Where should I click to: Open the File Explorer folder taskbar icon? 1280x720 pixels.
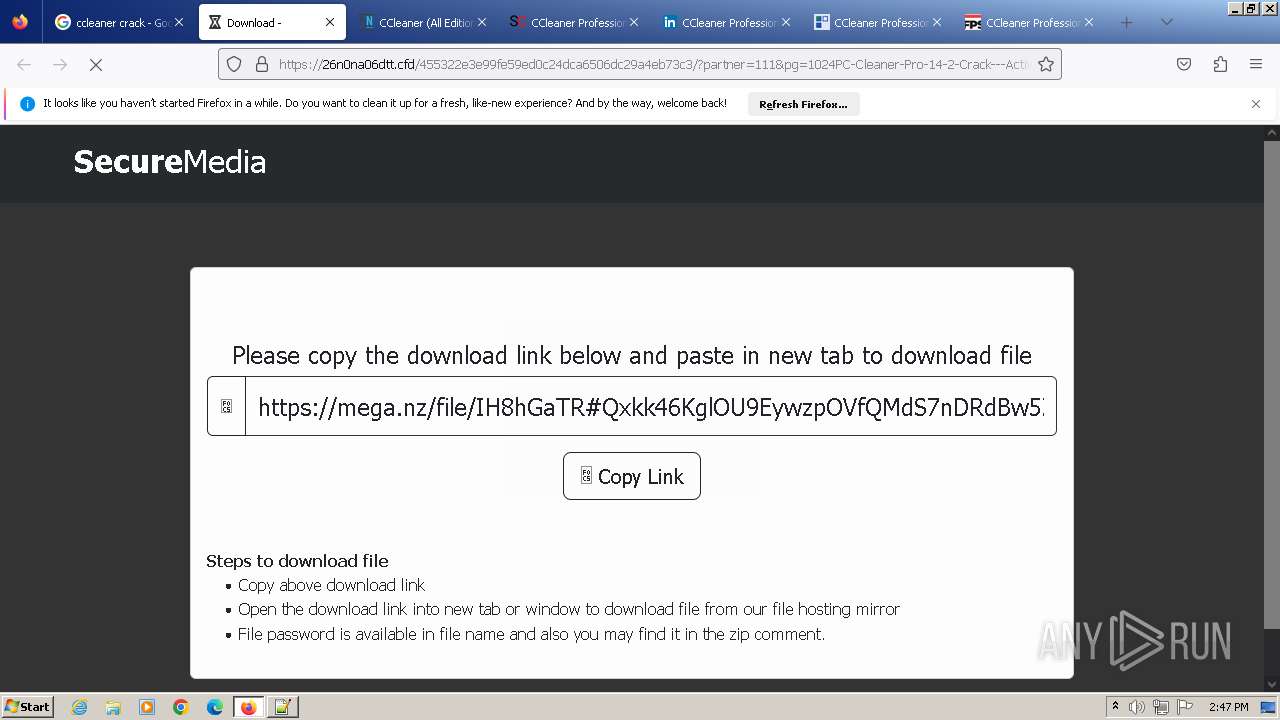pos(113,707)
